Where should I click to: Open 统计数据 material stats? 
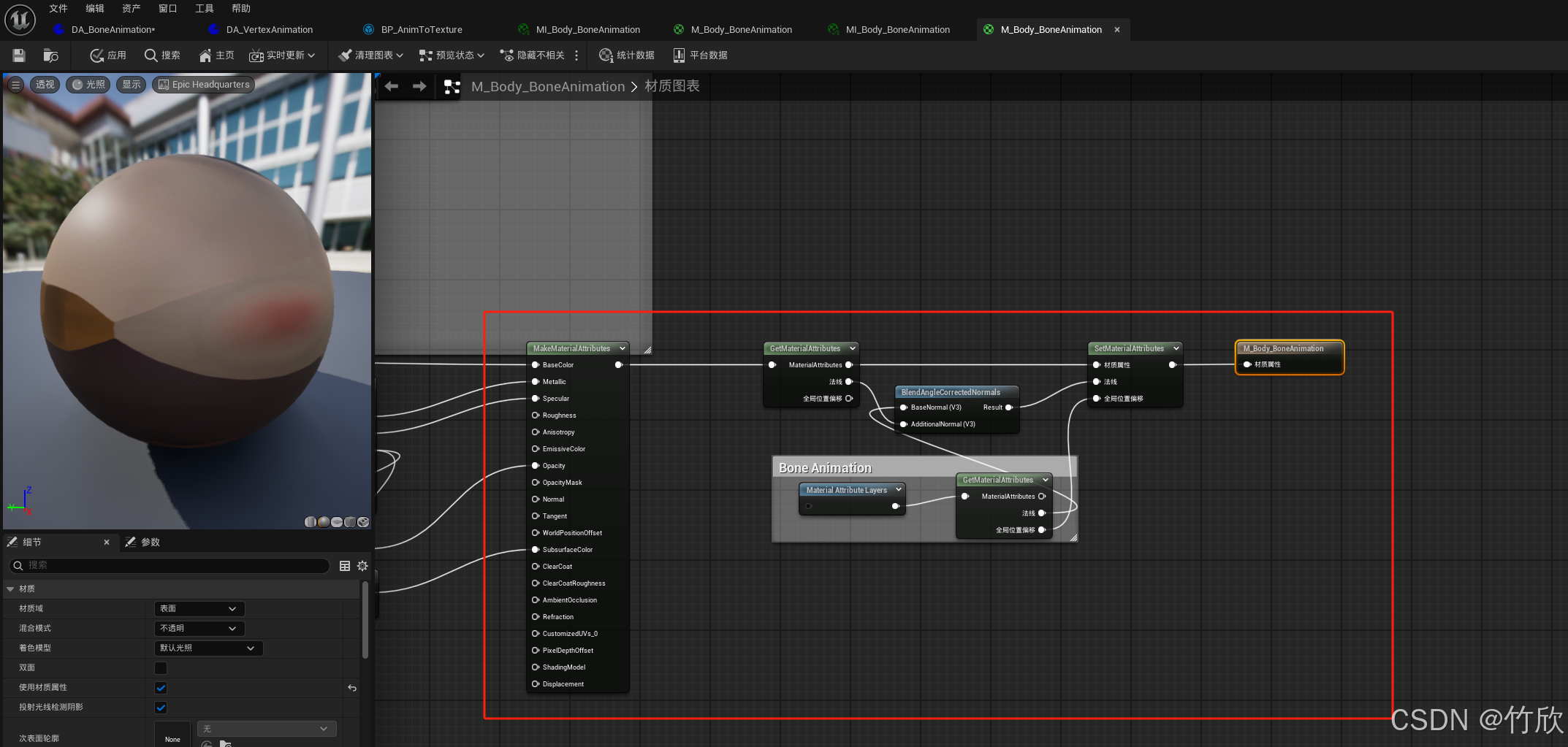[626, 55]
